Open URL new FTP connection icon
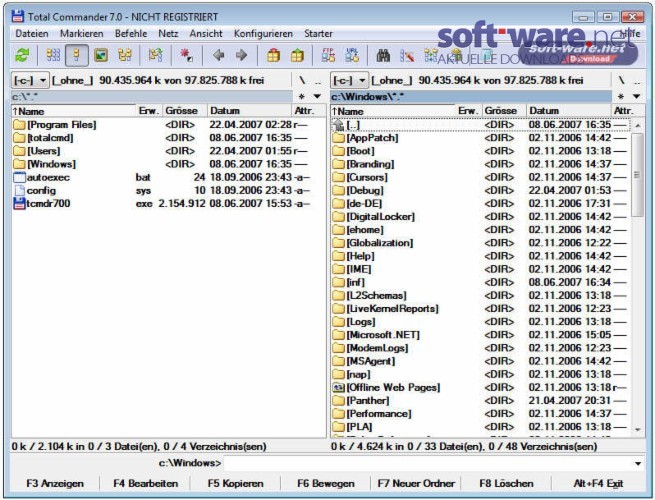The width and height of the screenshot is (655, 500). (x=352, y=55)
